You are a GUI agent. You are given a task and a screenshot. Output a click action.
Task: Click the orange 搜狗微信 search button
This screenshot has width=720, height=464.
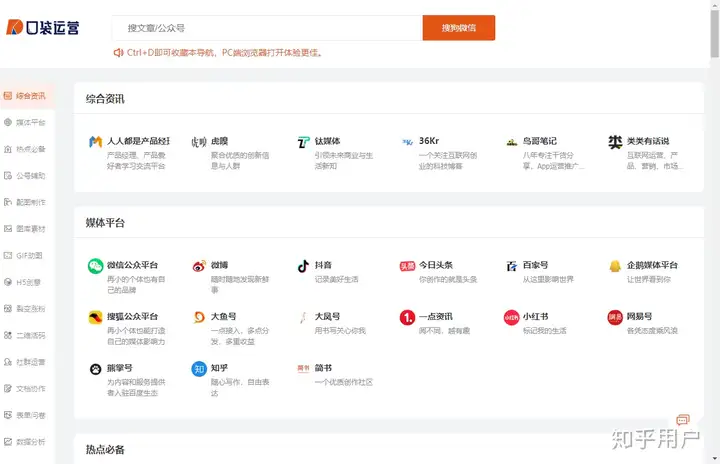point(459,28)
